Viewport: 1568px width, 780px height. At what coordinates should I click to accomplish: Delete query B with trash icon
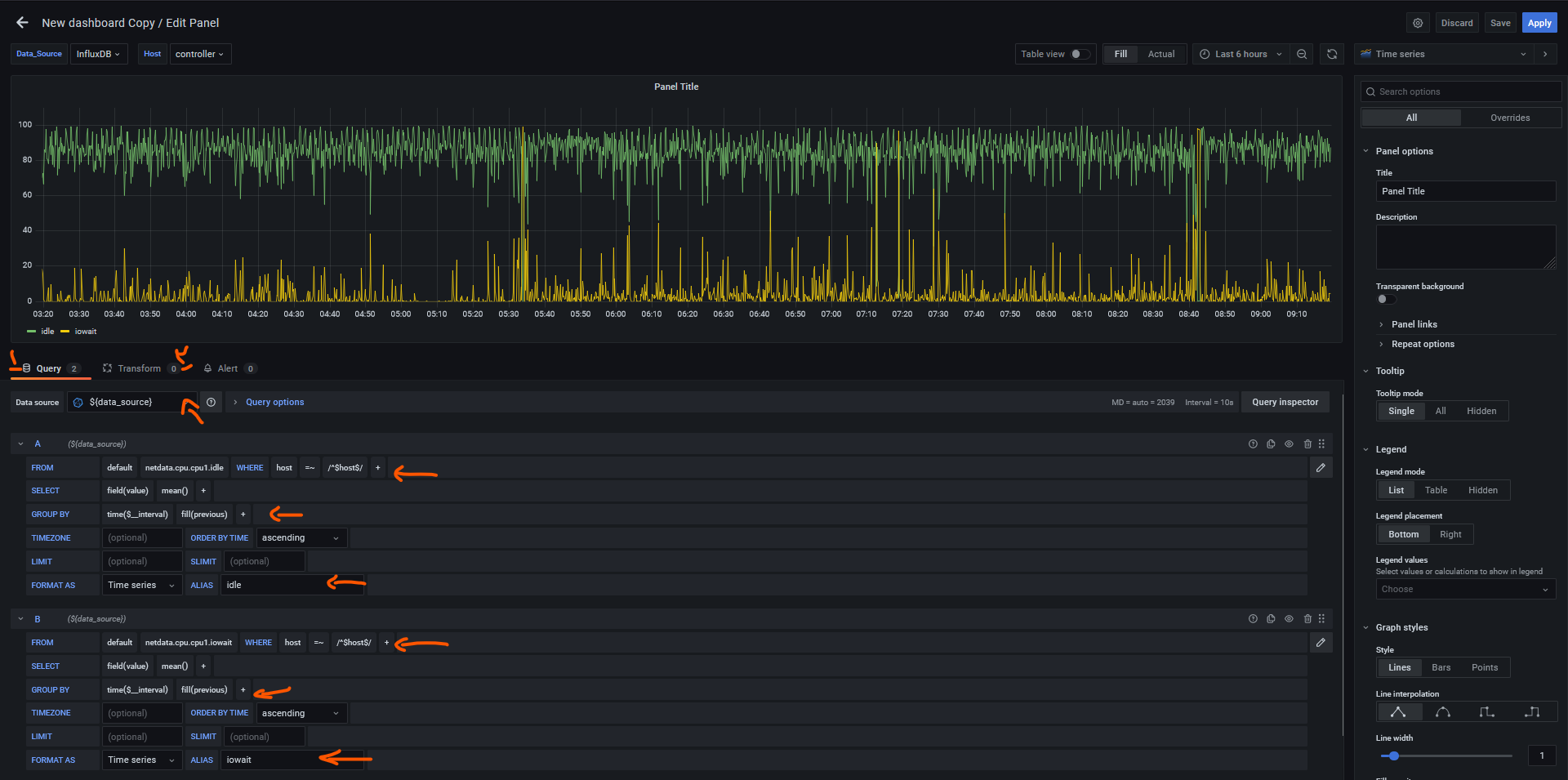1307,619
